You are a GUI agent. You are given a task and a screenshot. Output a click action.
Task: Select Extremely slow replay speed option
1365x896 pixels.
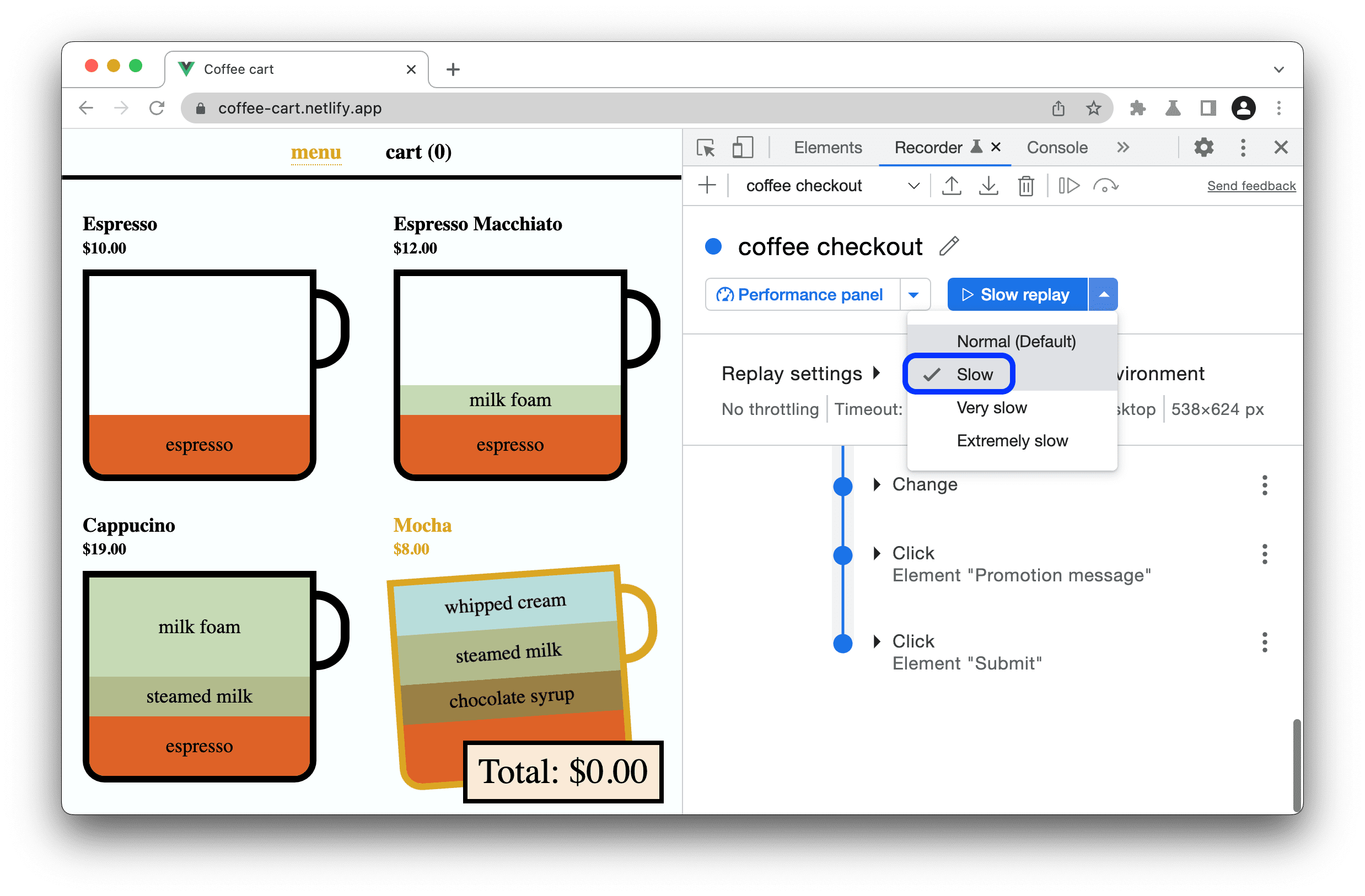click(1012, 441)
